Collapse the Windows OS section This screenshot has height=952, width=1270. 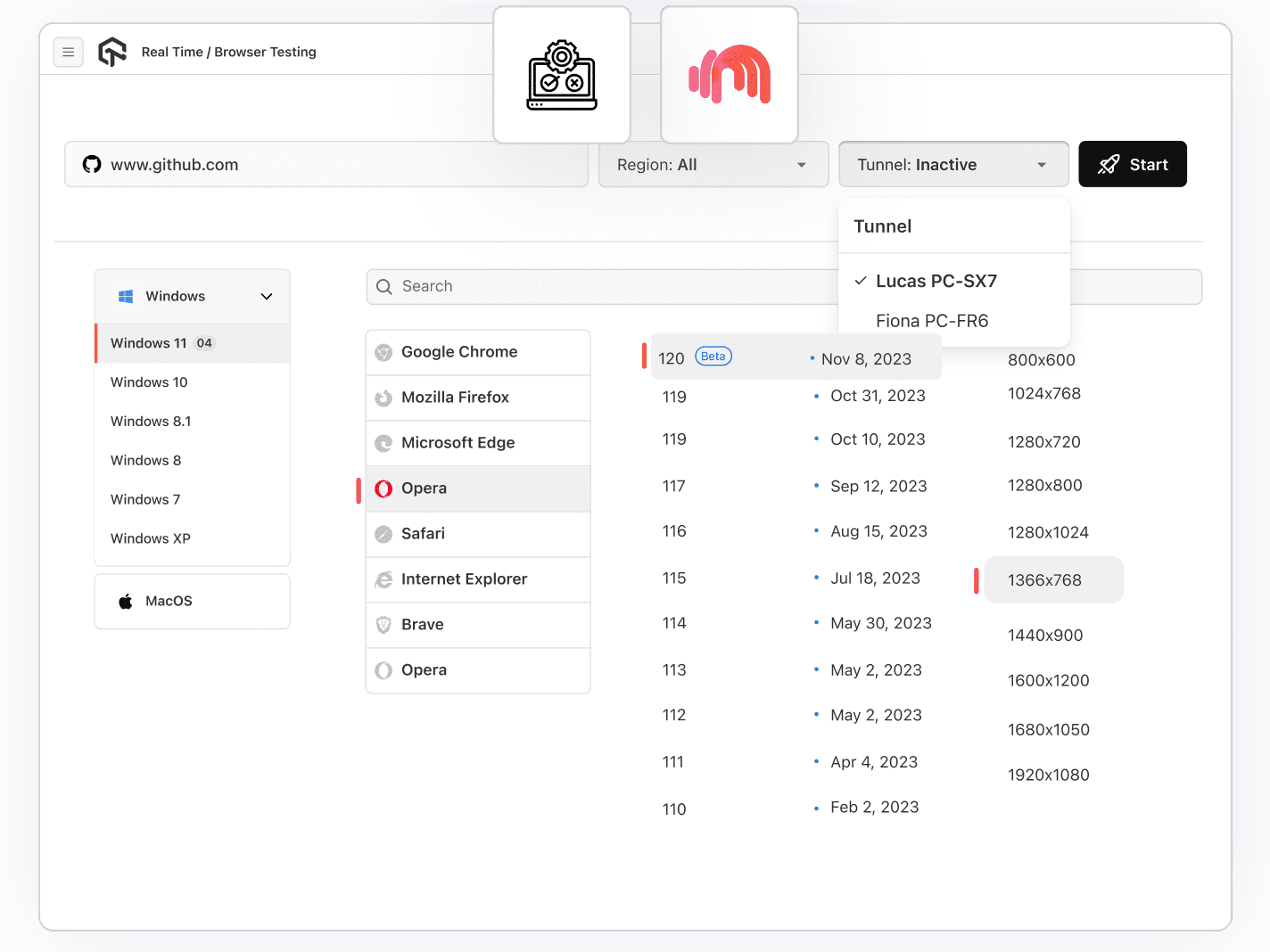266,297
